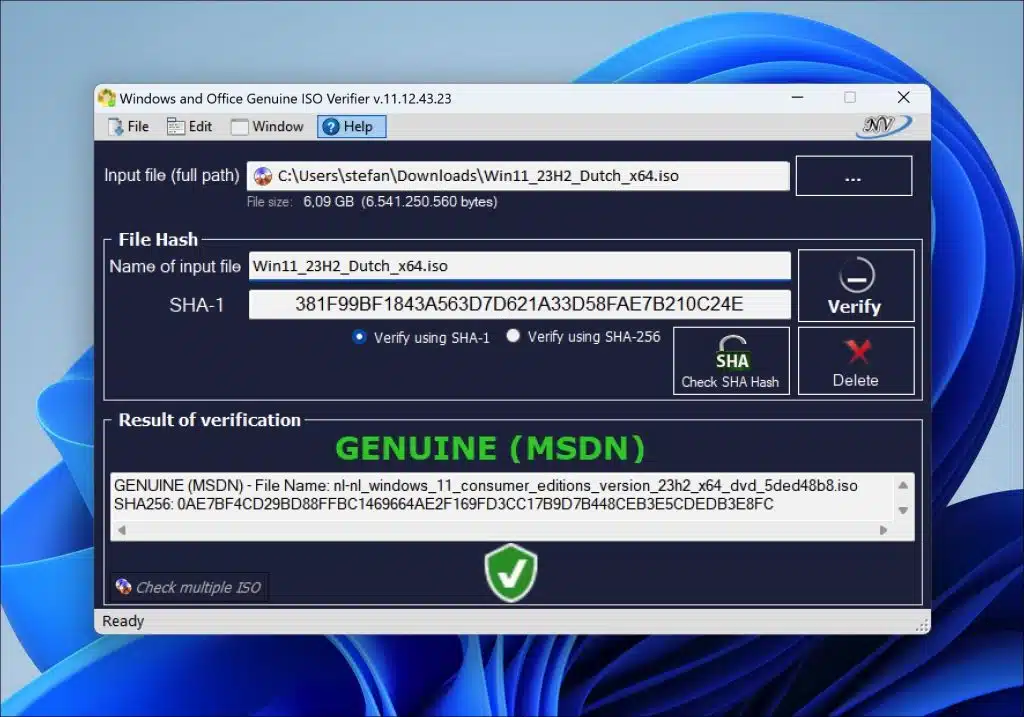This screenshot has width=1024, height=717.
Task: Select Verify using SHA-1
Action: tap(360, 337)
